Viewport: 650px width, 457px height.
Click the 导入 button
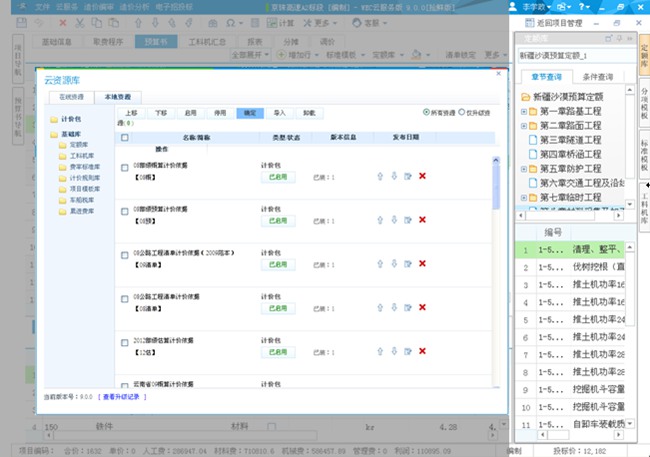click(x=279, y=113)
